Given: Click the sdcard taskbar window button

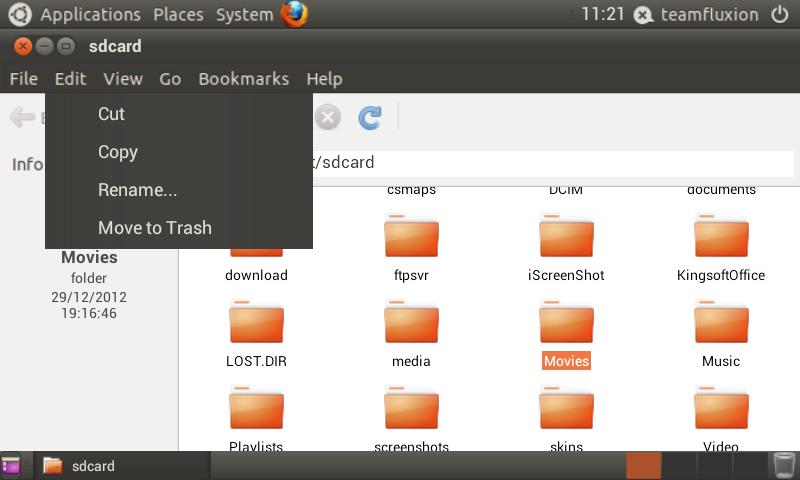Looking at the screenshot, I should tap(122, 466).
